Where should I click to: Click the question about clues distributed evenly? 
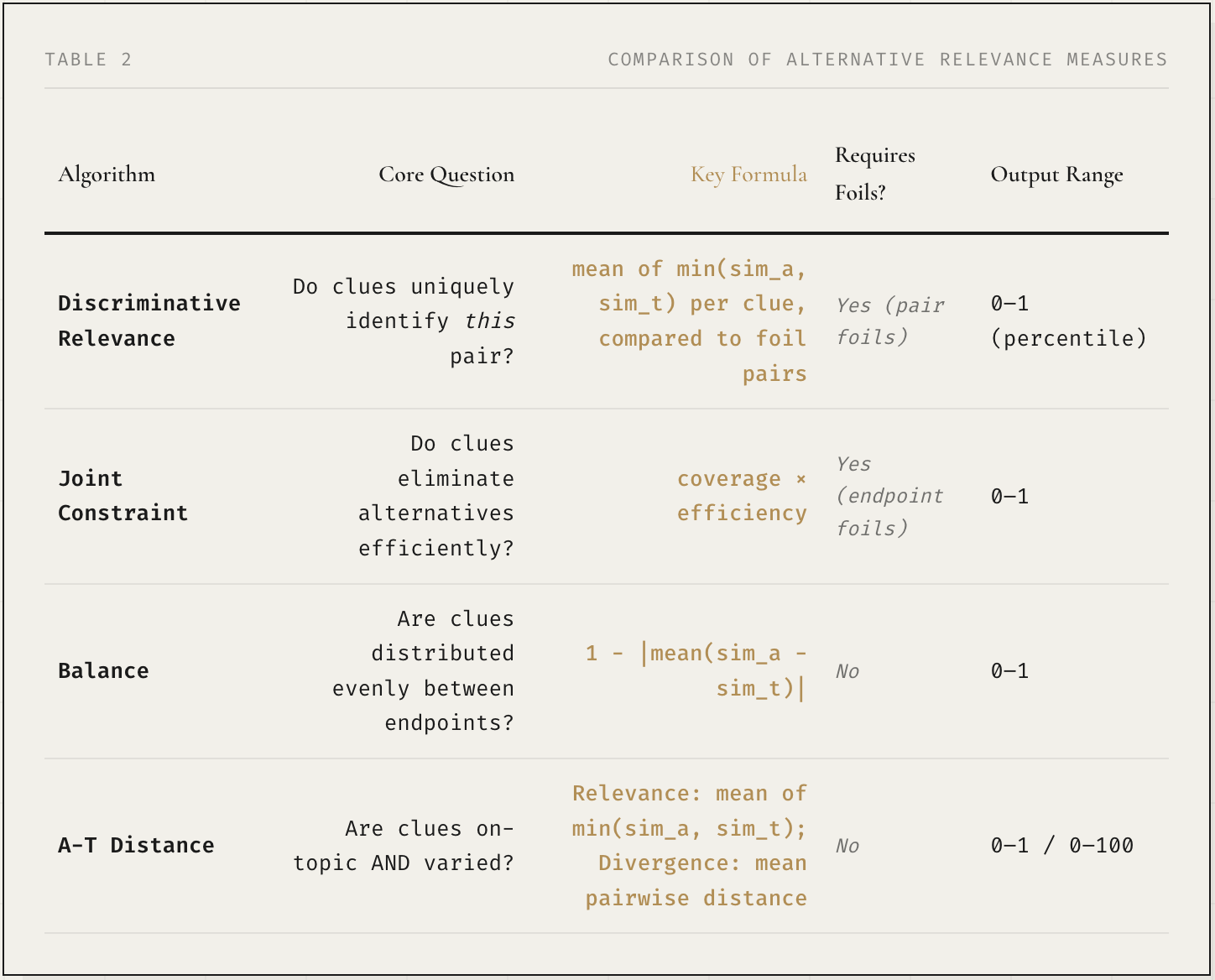(x=423, y=670)
